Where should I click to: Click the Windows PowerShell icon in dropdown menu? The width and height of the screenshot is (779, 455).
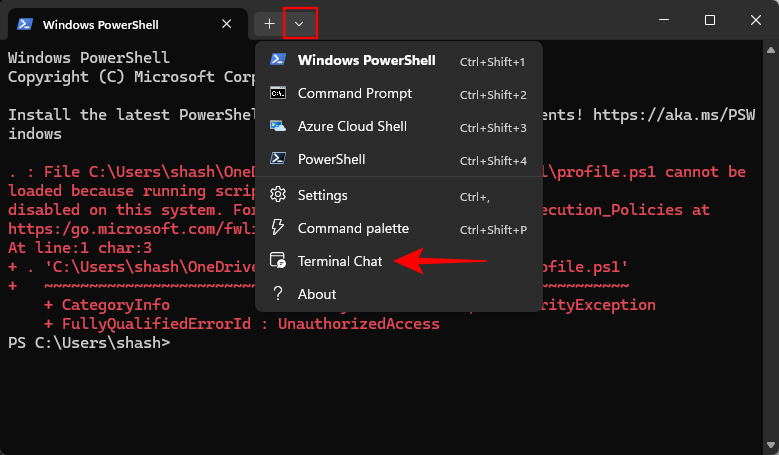click(x=279, y=61)
